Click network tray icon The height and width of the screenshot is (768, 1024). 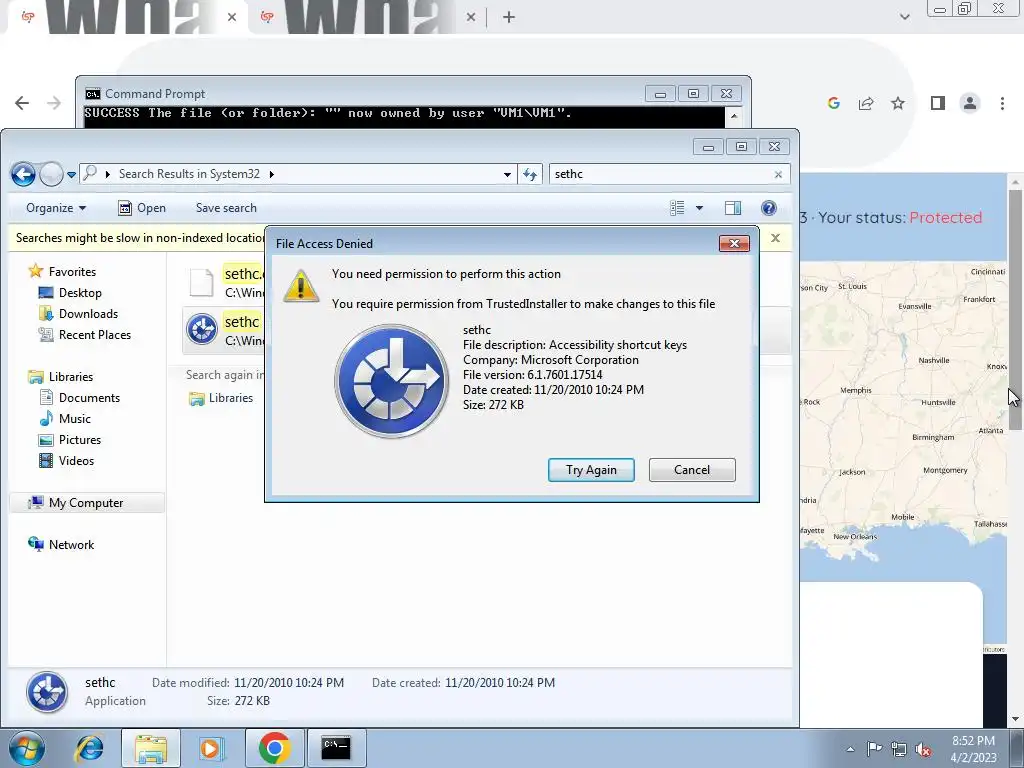coord(899,749)
